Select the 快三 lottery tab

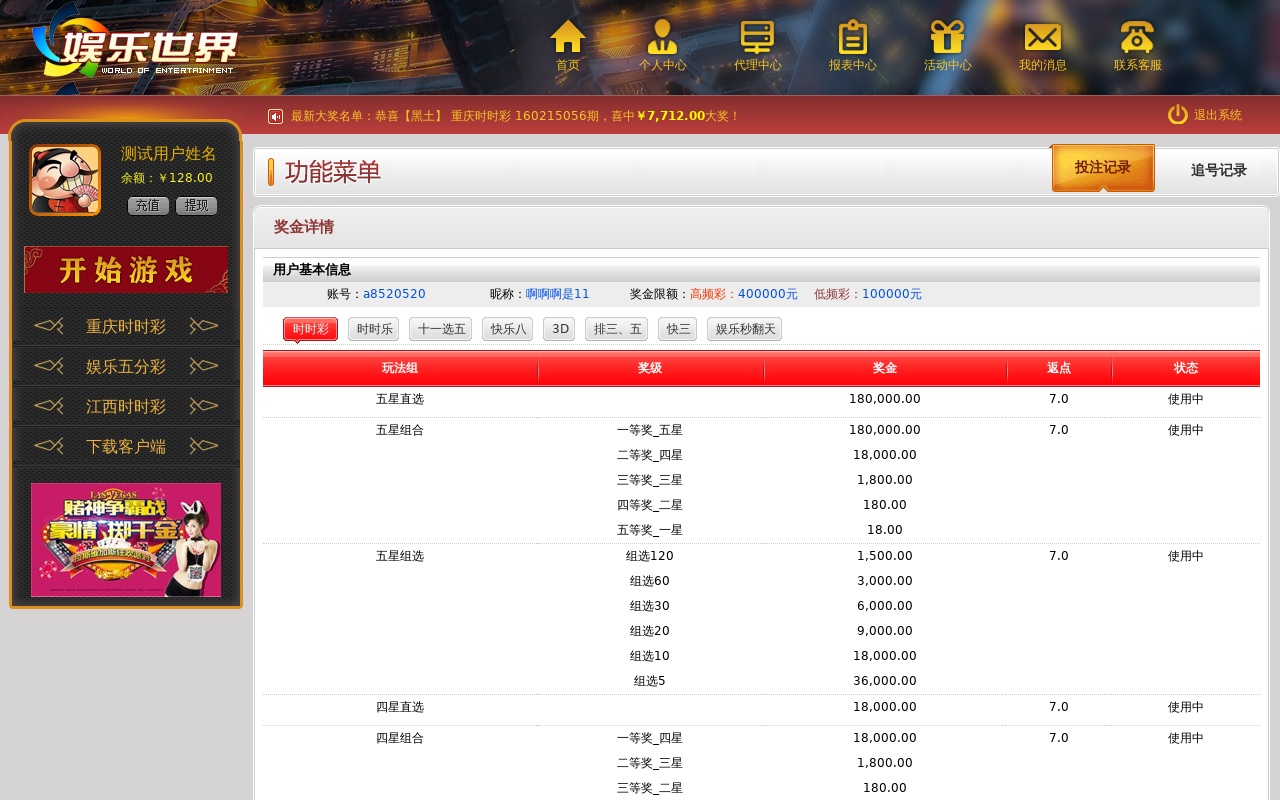point(678,329)
